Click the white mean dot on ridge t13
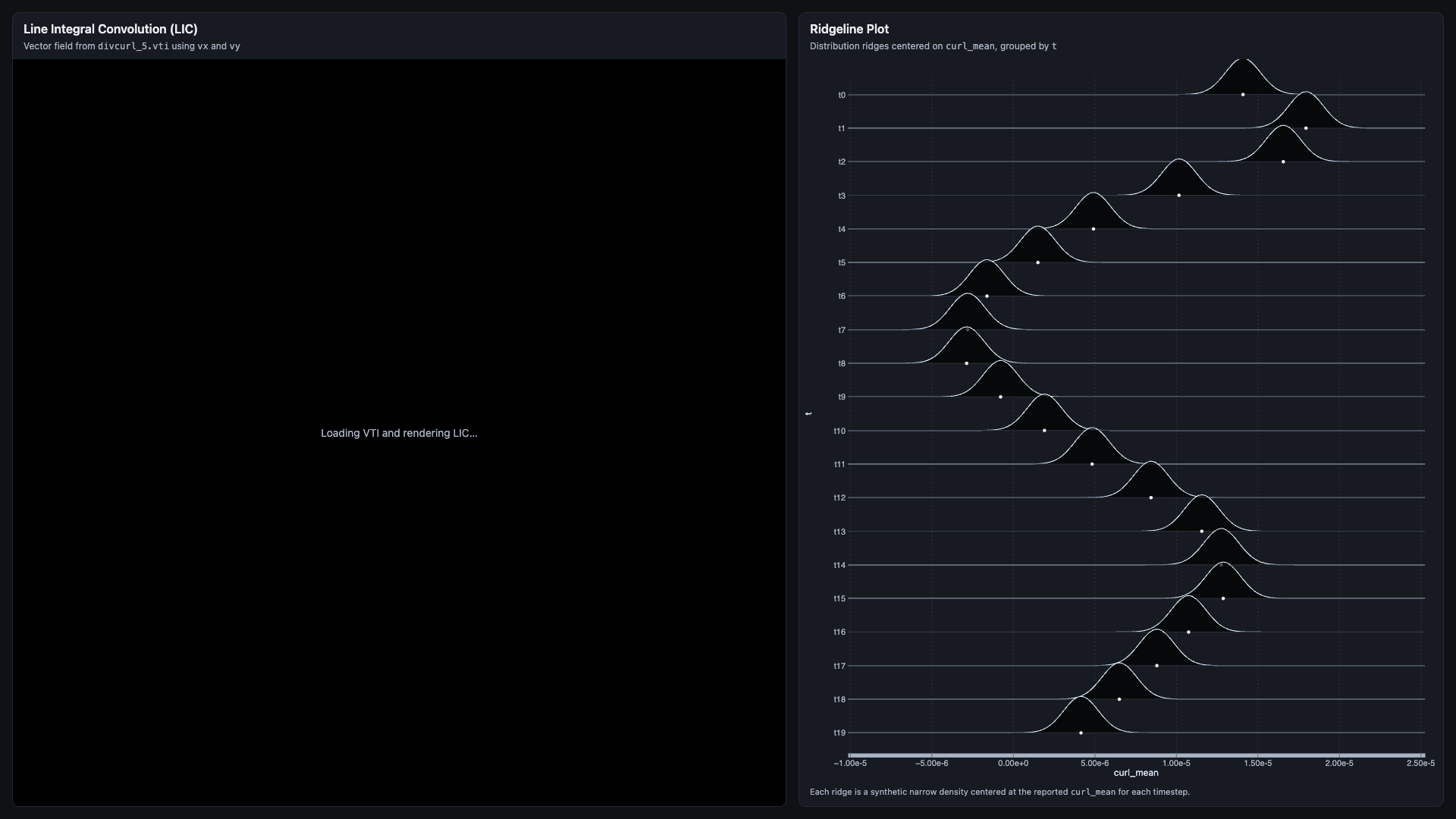 [1202, 532]
